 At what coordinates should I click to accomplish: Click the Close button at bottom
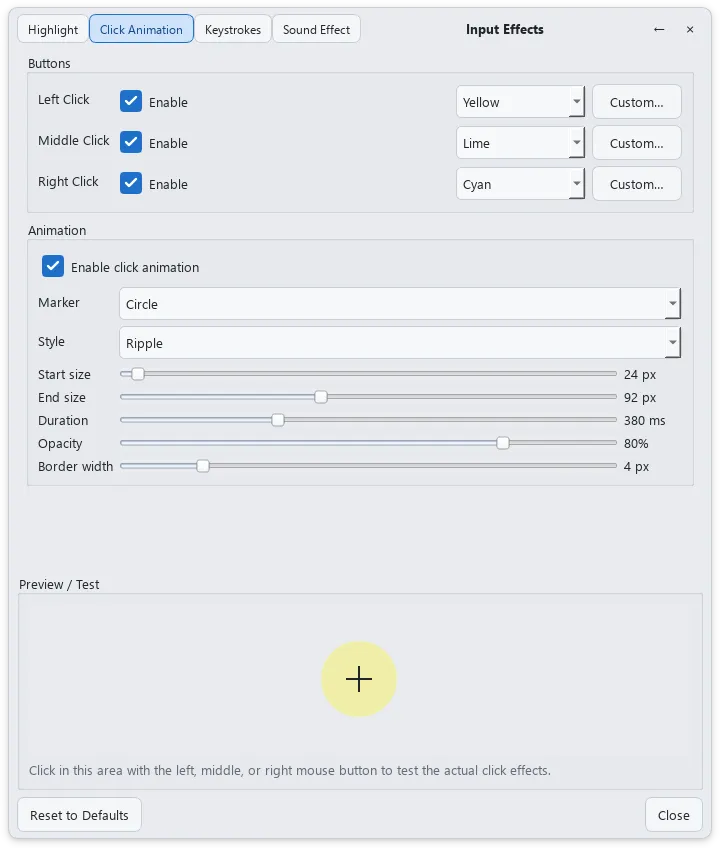[673, 815]
